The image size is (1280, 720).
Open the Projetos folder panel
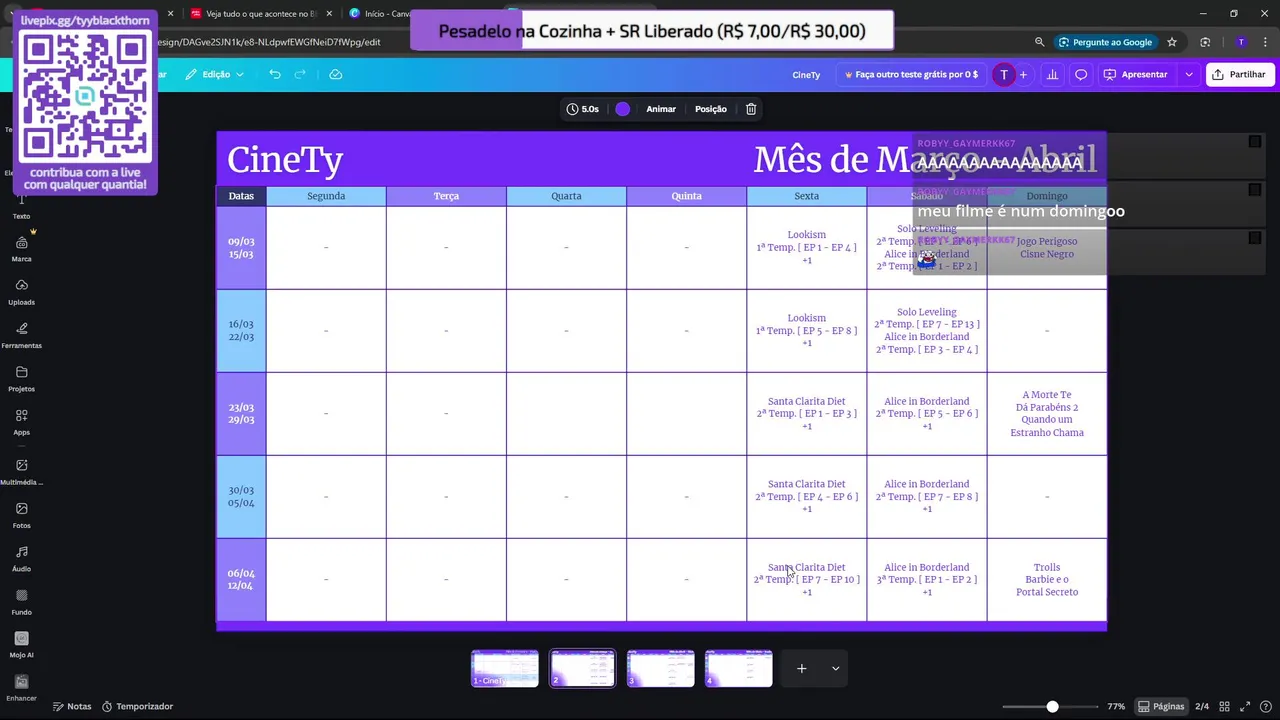(x=21, y=379)
